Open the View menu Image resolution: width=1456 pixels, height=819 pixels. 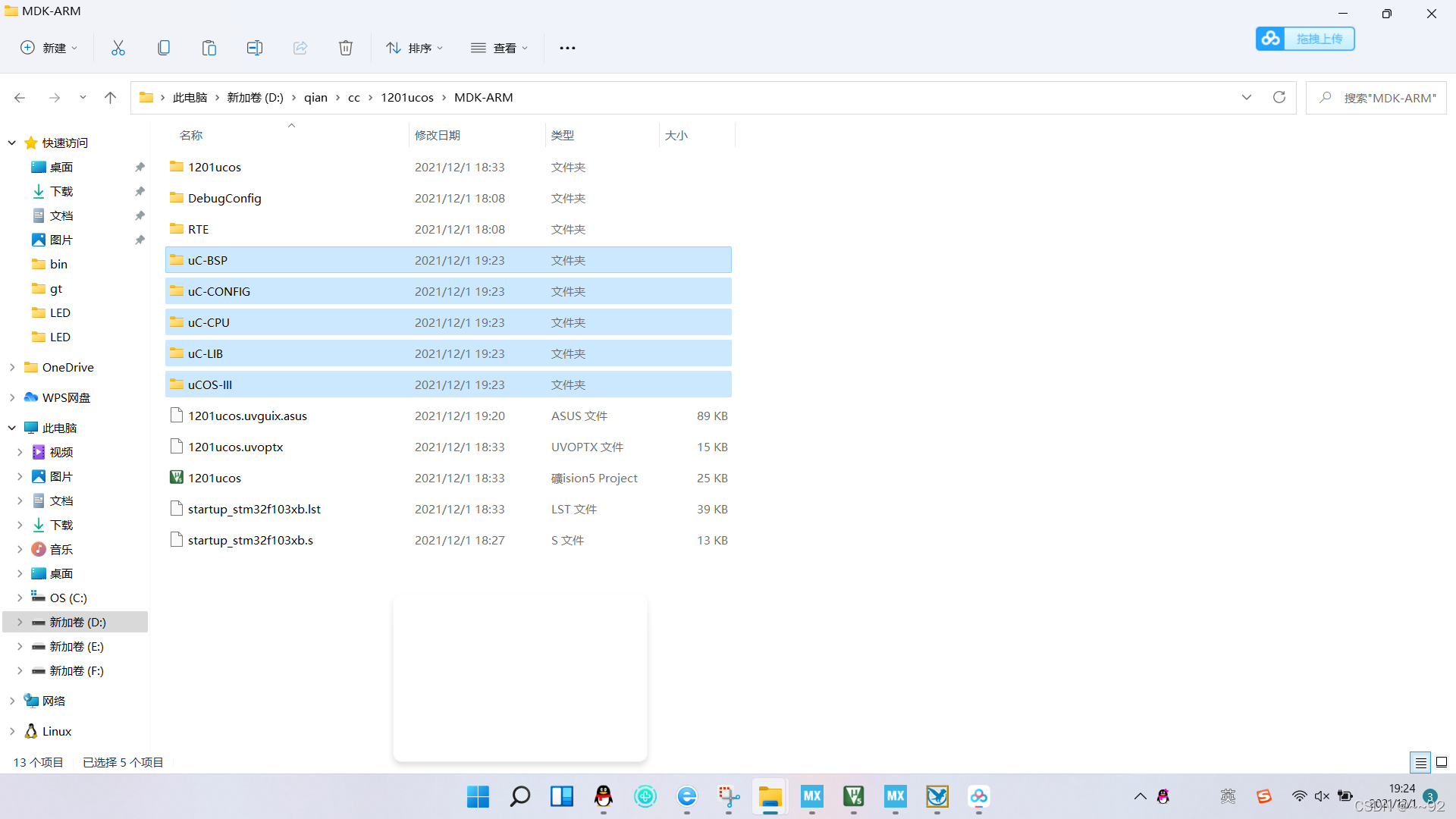(x=499, y=48)
